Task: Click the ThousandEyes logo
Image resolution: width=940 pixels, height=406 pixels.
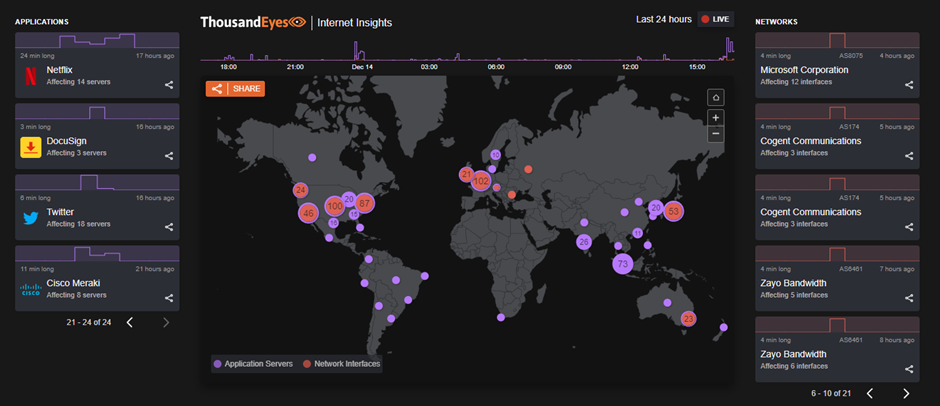Action: point(252,23)
